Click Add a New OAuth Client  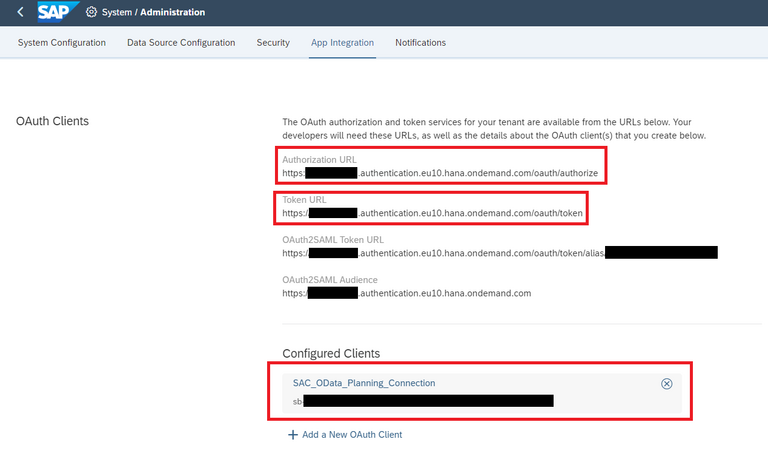(x=352, y=435)
